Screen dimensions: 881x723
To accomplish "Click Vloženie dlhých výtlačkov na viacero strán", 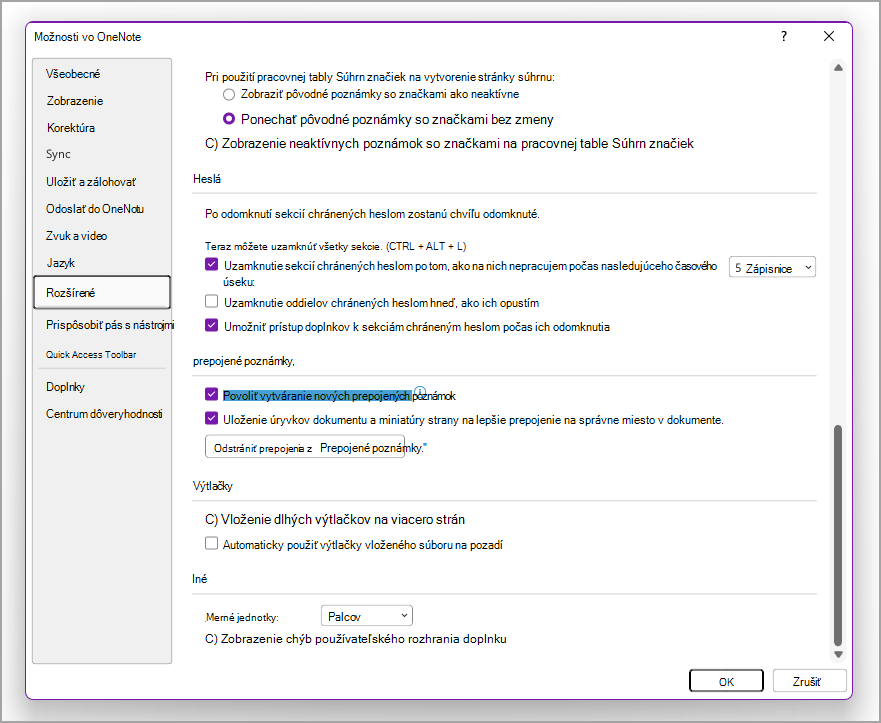I will tap(335, 520).
